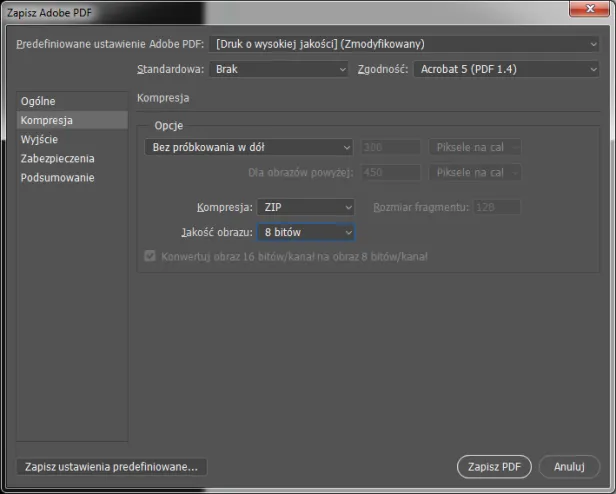Switch to the Wyjście section
Screen dimensions: 616x494
72,140
